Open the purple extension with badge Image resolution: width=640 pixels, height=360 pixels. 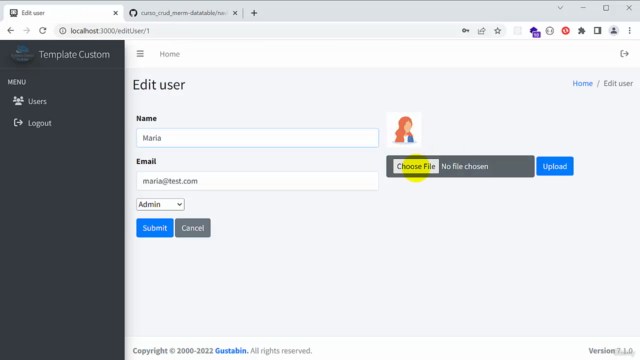pos(534,31)
